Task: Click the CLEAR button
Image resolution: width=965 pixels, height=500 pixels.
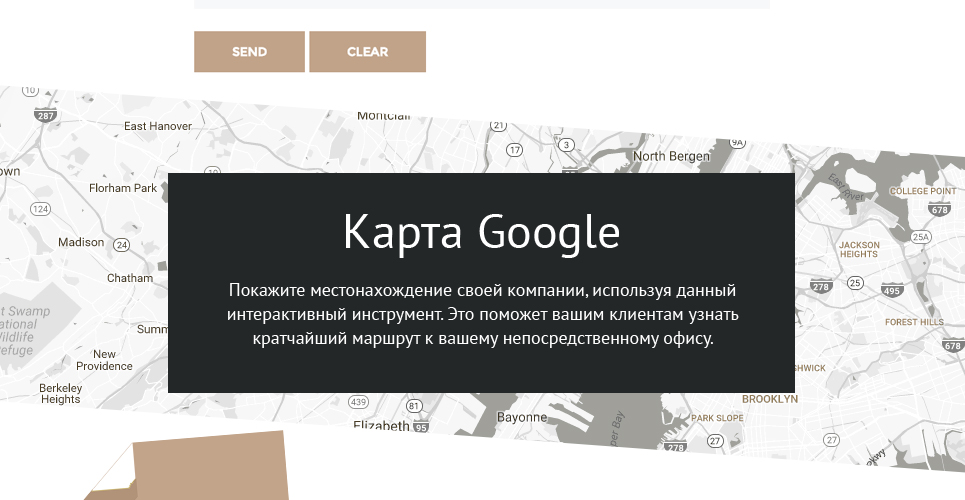Action: (367, 52)
